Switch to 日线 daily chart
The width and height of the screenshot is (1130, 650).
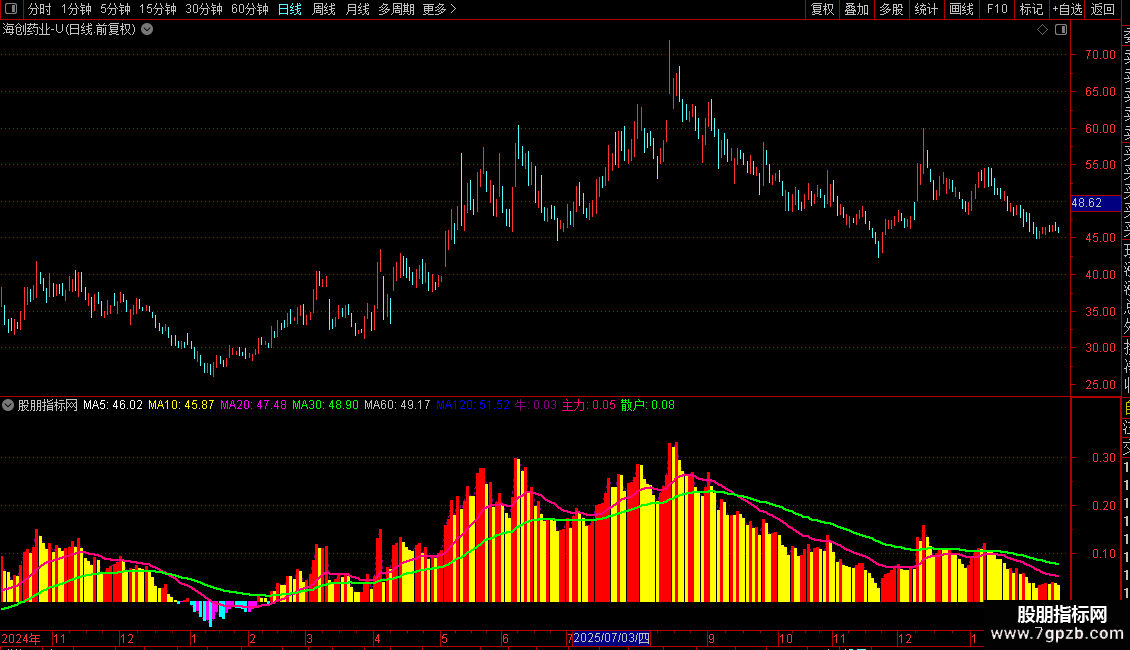(290, 9)
